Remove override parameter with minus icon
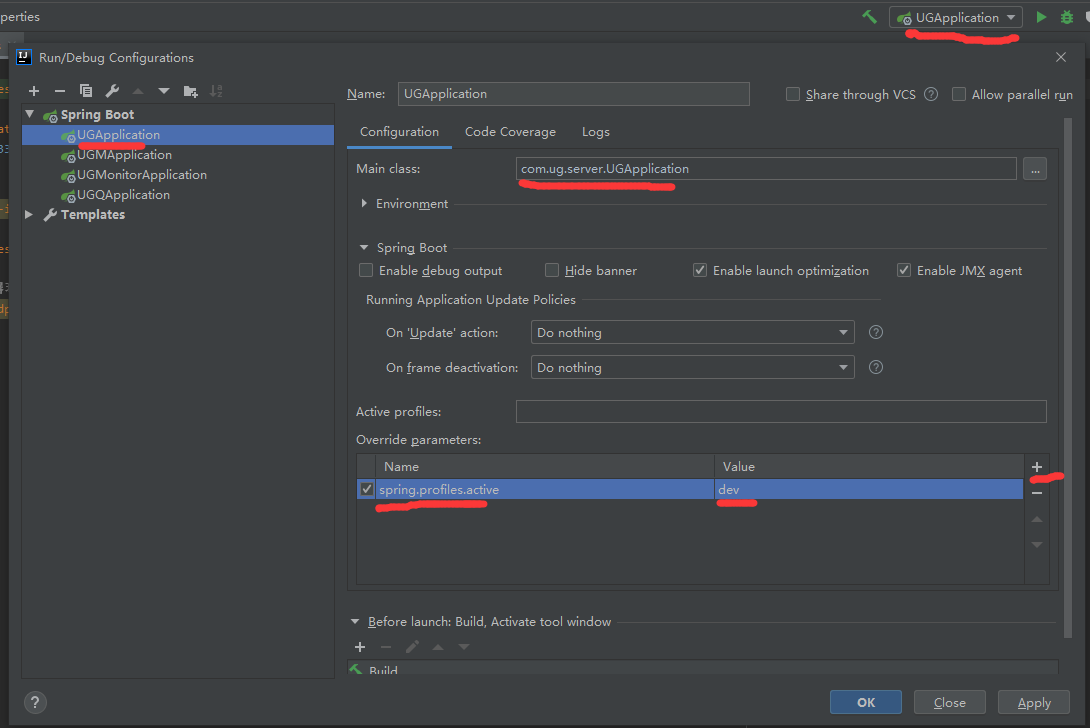 pyautogui.click(x=1037, y=492)
